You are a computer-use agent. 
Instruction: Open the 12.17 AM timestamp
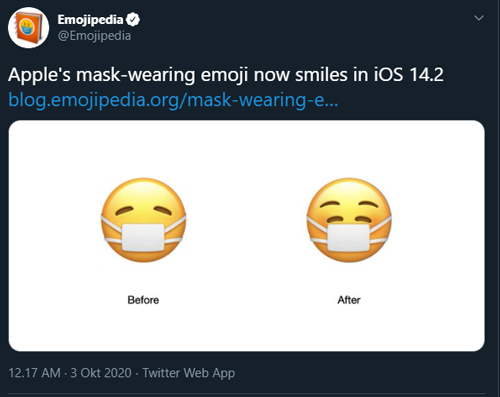click(x=35, y=373)
